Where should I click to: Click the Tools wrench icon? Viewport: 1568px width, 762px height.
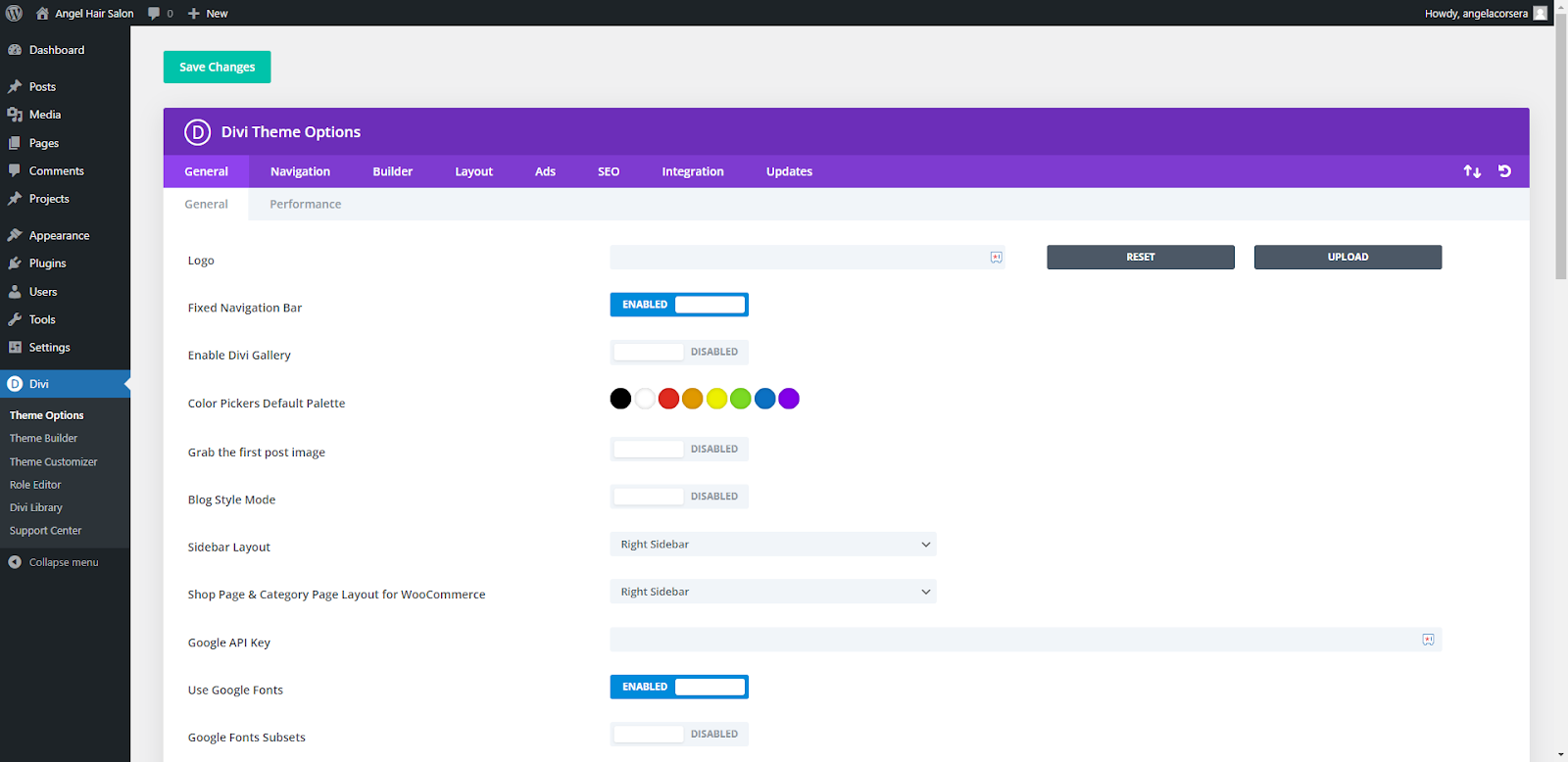tap(15, 319)
